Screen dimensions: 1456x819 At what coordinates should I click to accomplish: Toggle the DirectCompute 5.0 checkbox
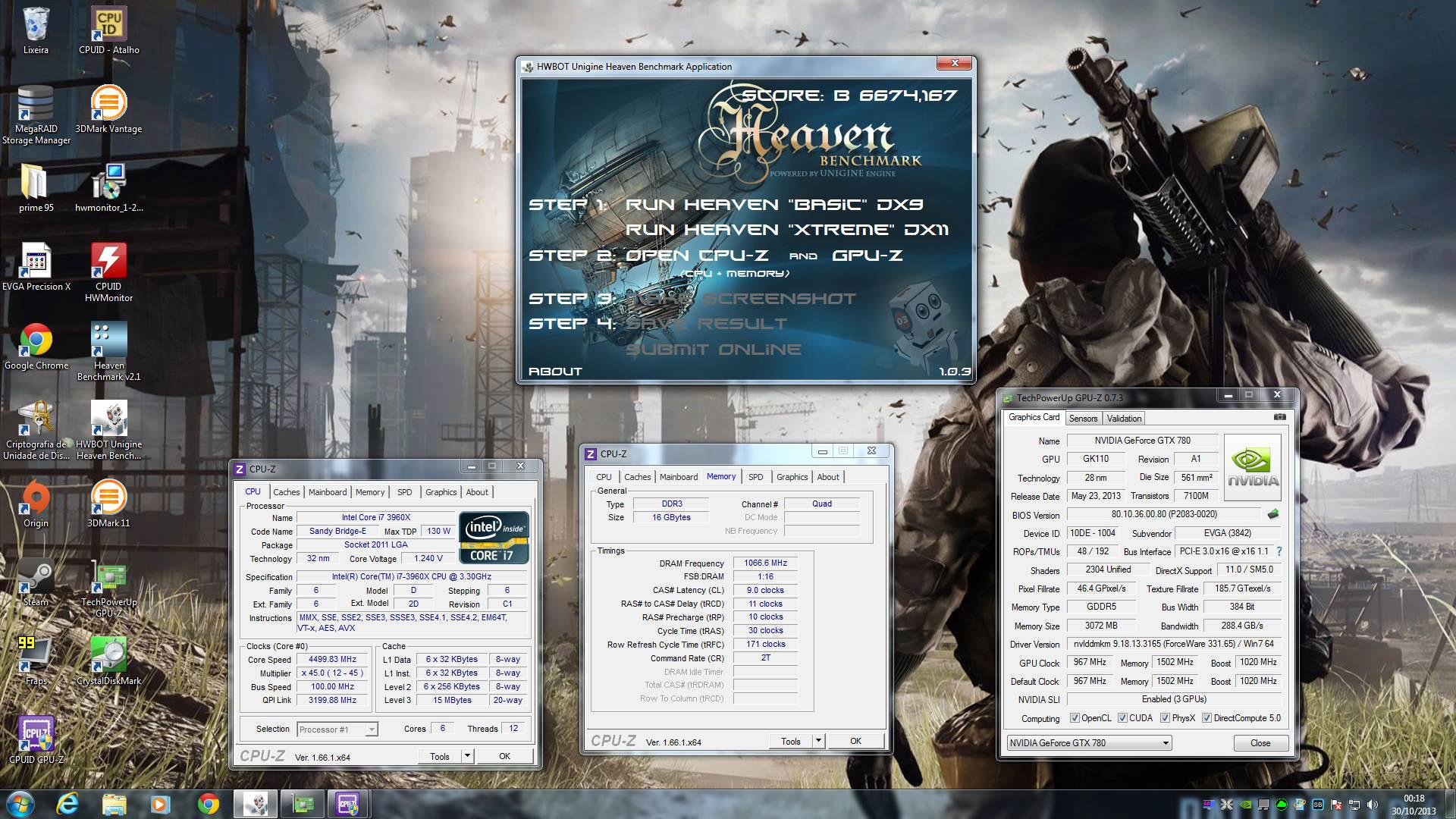coord(1207,718)
